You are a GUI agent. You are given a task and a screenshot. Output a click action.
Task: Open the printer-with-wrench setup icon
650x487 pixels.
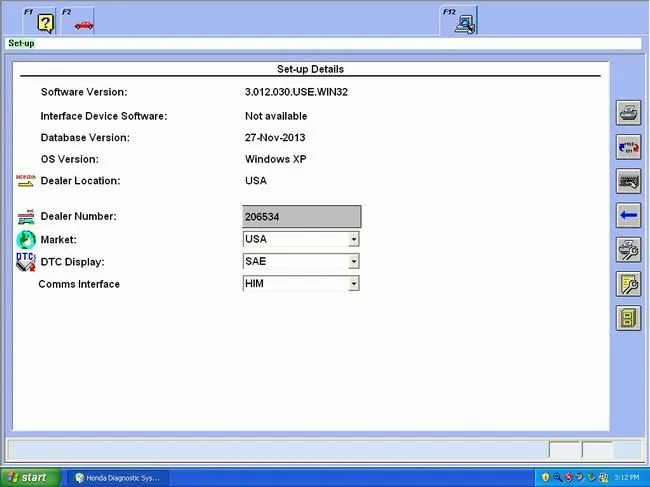(x=628, y=250)
